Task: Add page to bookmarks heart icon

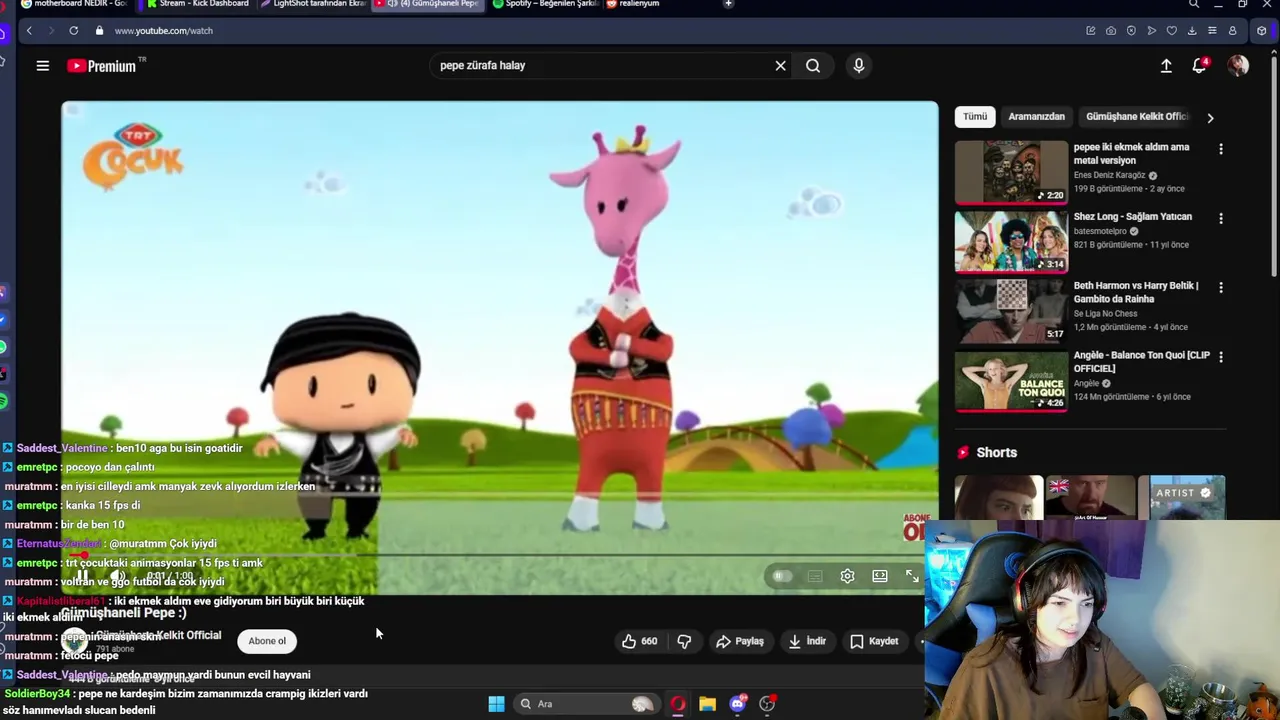Action: pyautogui.click(x=1172, y=31)
